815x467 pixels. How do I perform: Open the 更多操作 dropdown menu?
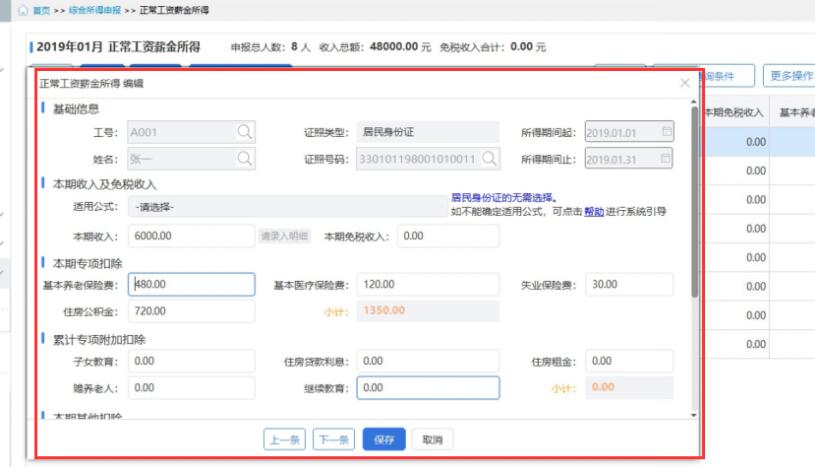coord(788,76)
